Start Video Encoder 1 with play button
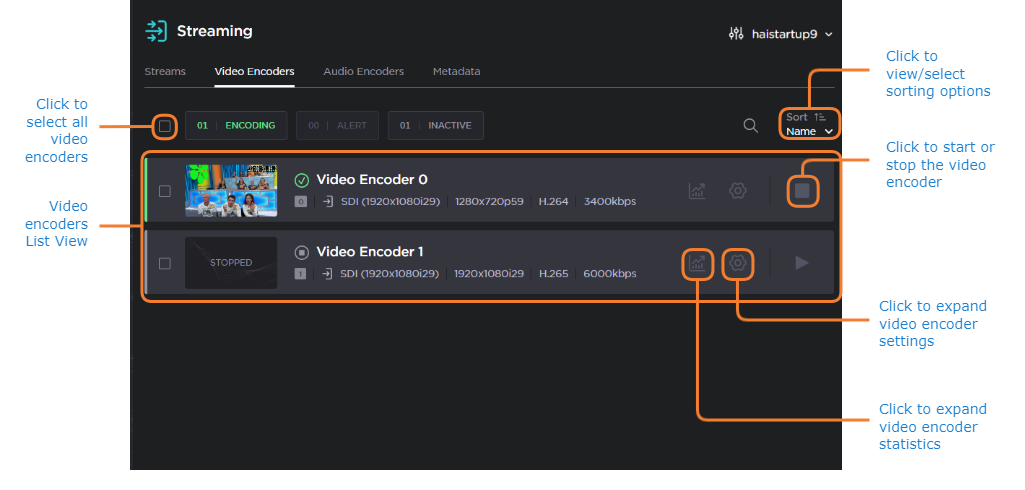 802,263
